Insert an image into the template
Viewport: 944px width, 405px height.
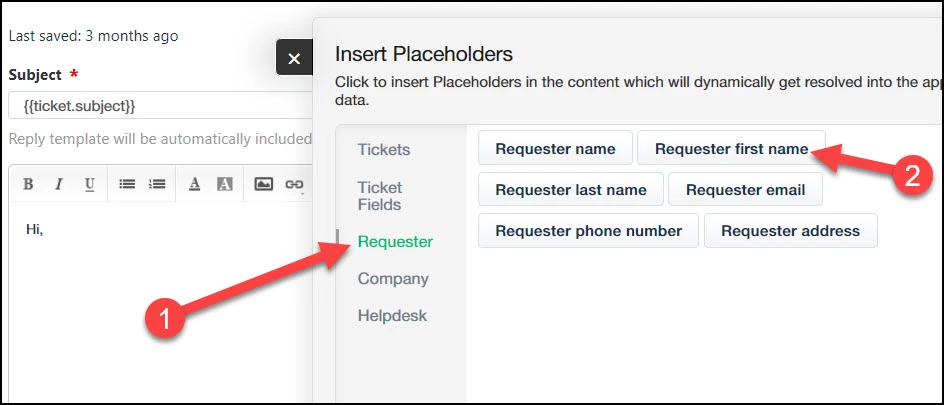point(263,184)
